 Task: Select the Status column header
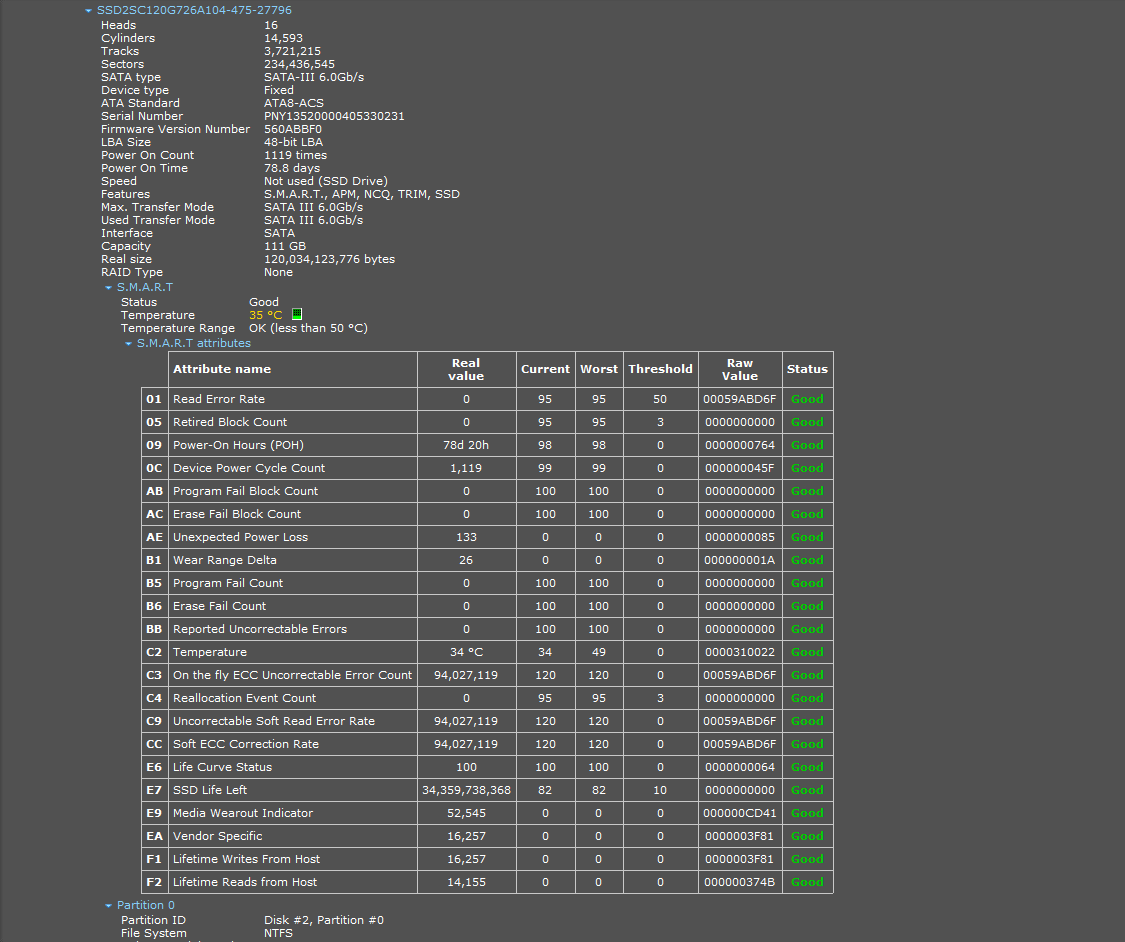tap(807, 369)
